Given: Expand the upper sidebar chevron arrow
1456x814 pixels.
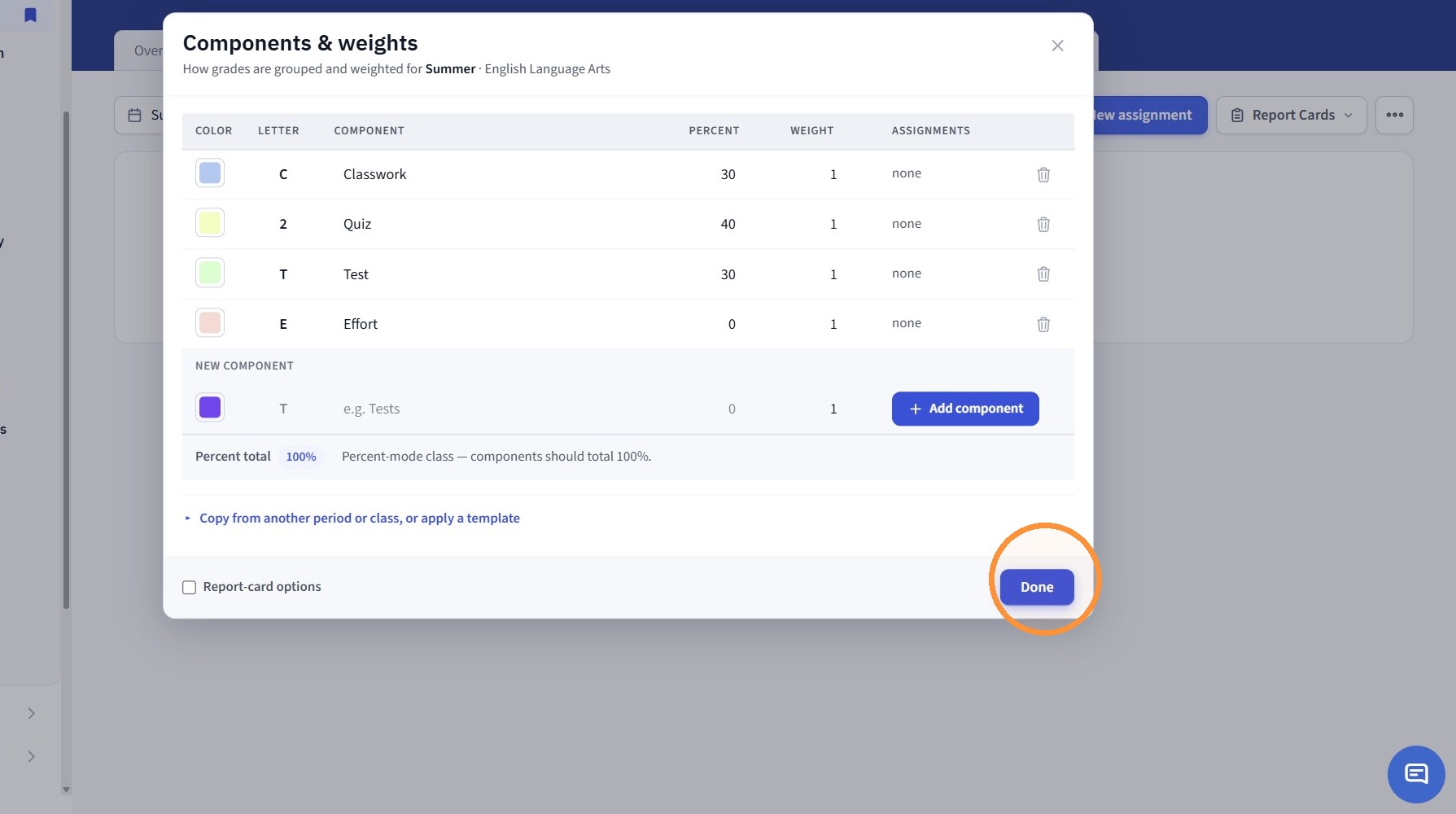Looking at the screenshot, I should tap(31, 713).
